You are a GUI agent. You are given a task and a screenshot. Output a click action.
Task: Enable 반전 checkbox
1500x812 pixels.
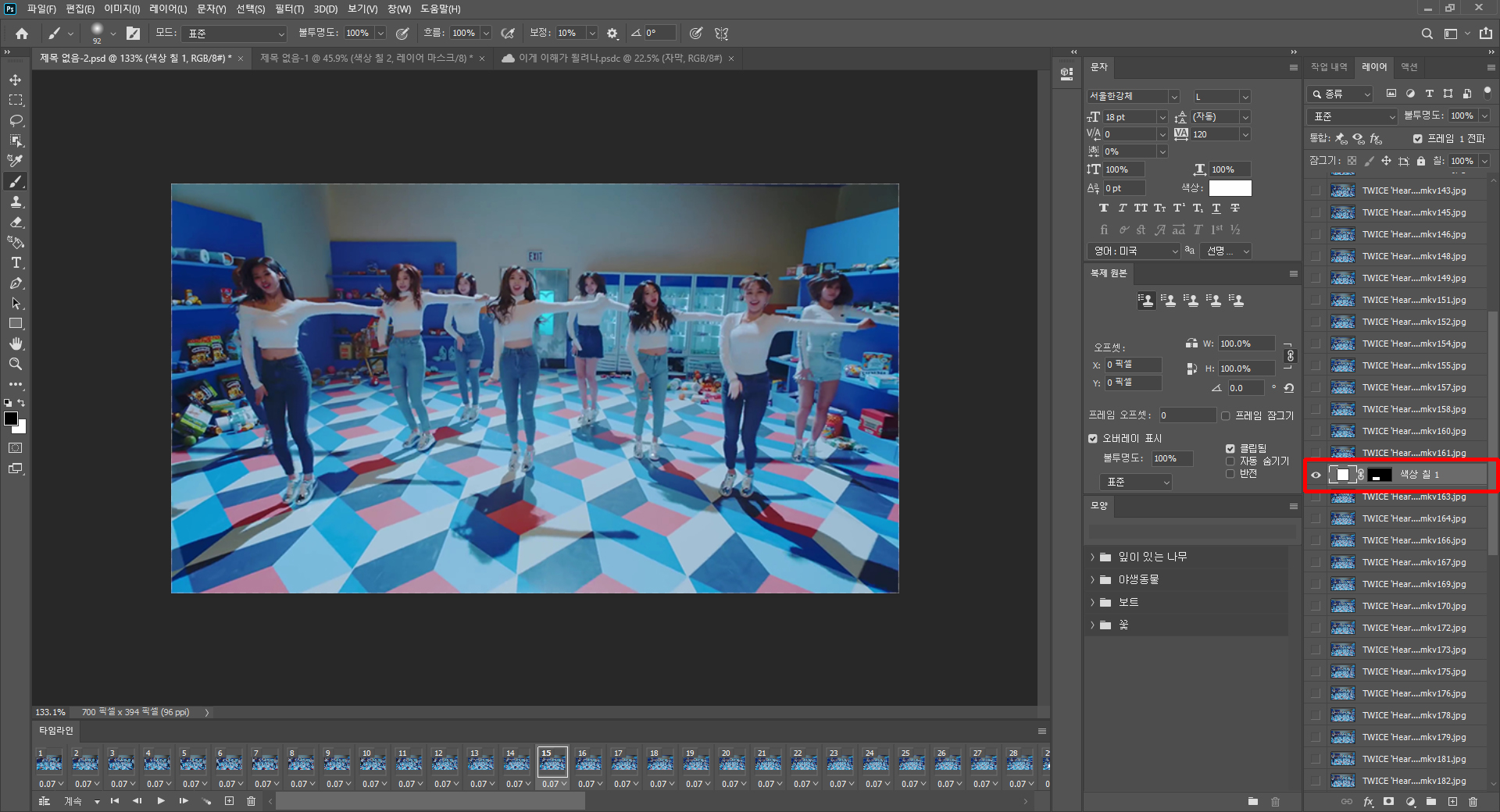(x=1230, y=473)
